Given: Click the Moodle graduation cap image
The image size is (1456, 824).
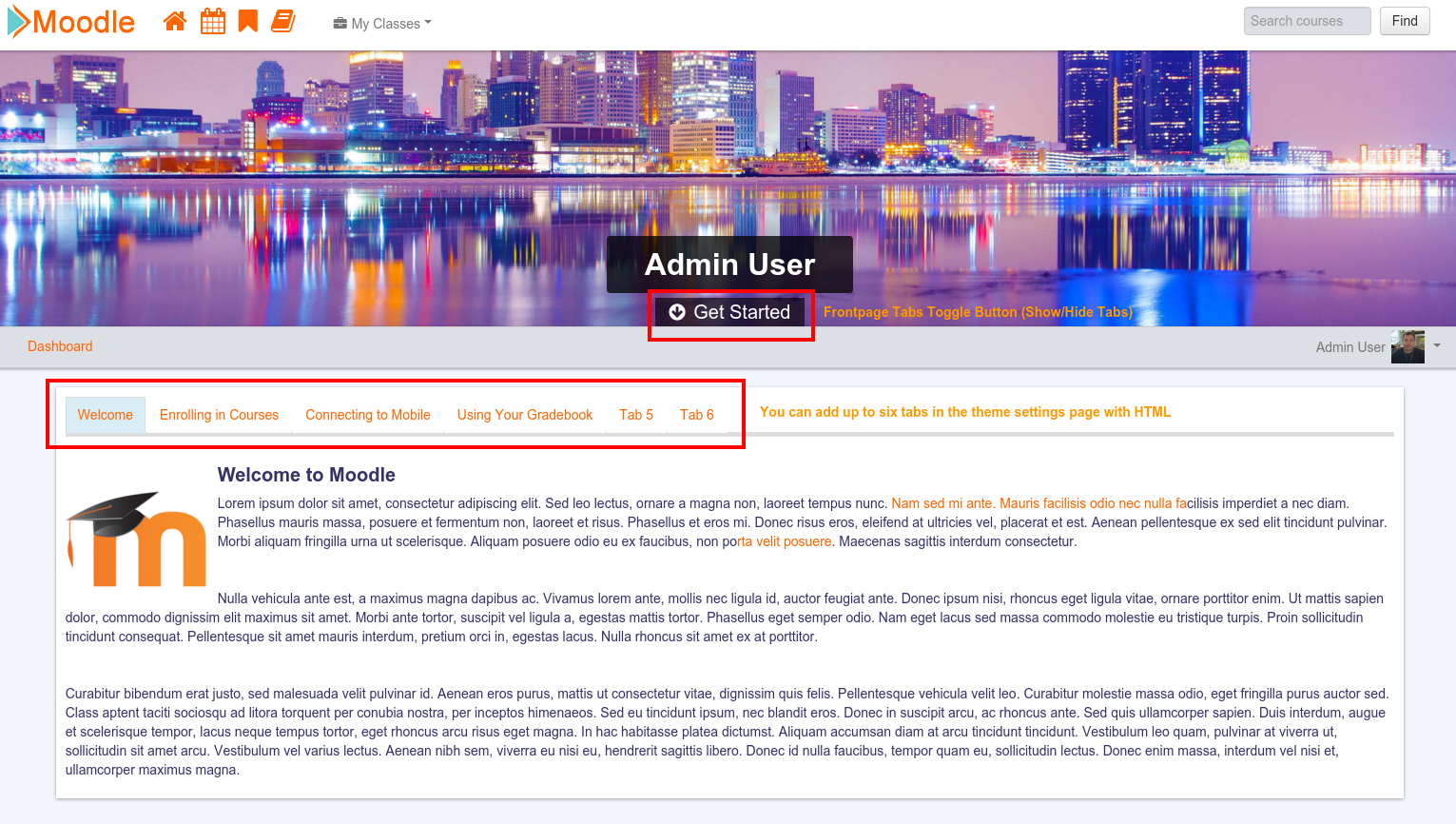Looking at the screenshot, I should click(x=136, y=539).
